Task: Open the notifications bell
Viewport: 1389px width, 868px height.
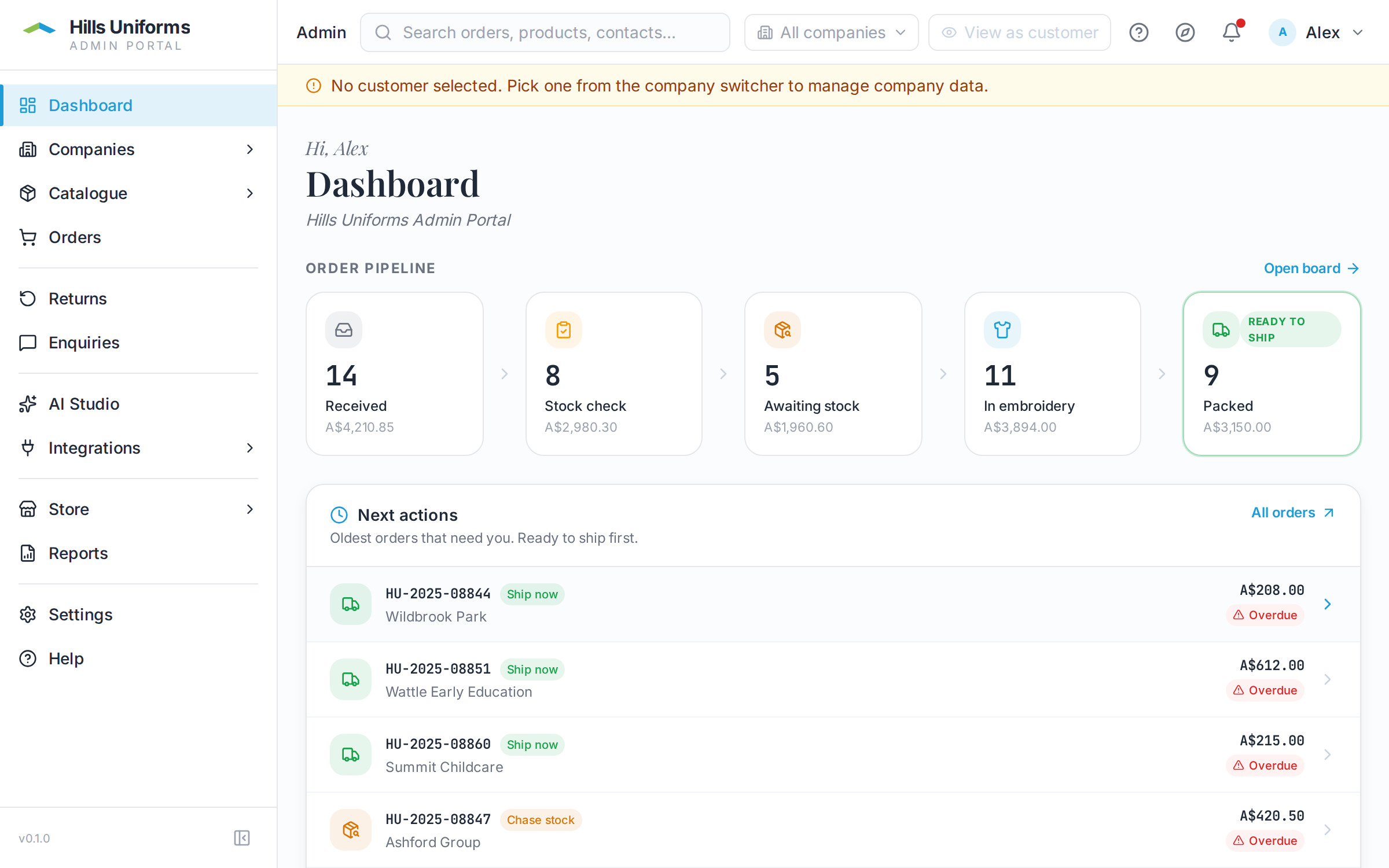Action: [1232, 32]
